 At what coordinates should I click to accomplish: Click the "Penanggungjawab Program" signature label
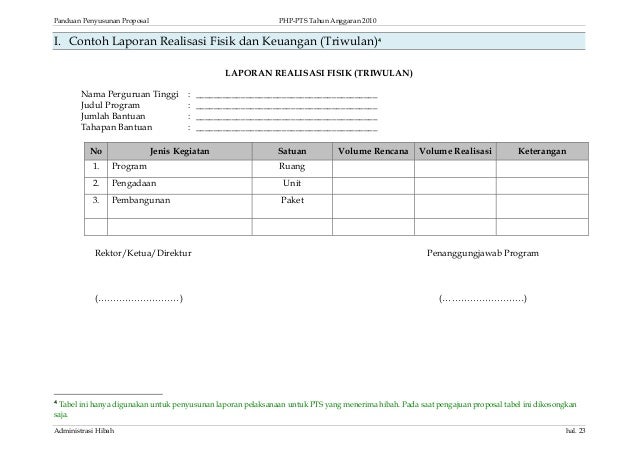(x=483, y=253)
